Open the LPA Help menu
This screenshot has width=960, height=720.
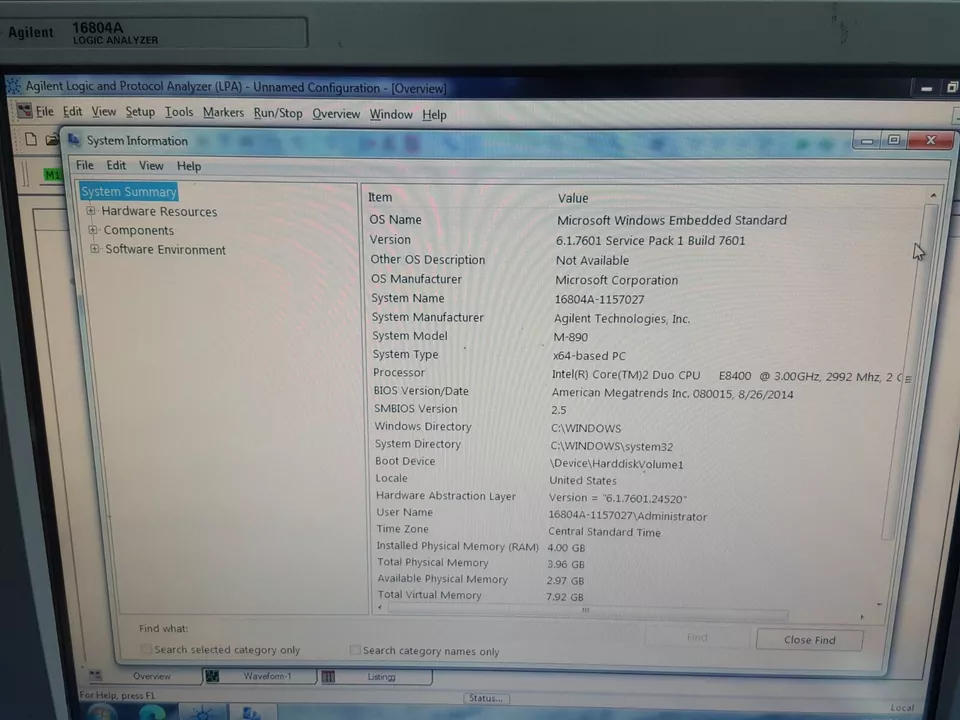[434, 115]
